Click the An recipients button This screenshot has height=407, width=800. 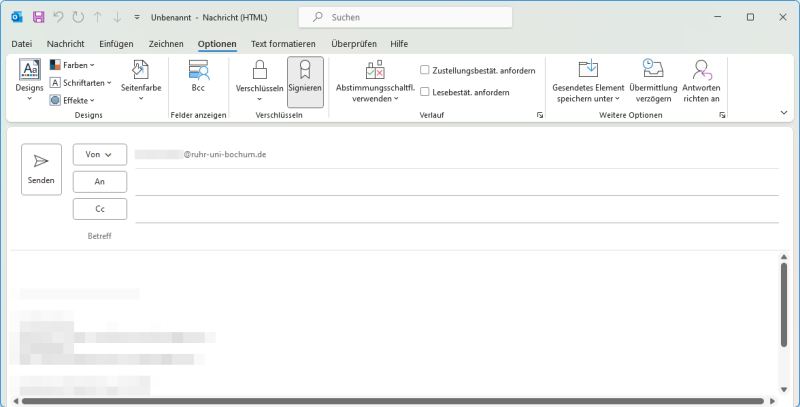[x=99, y=182]
